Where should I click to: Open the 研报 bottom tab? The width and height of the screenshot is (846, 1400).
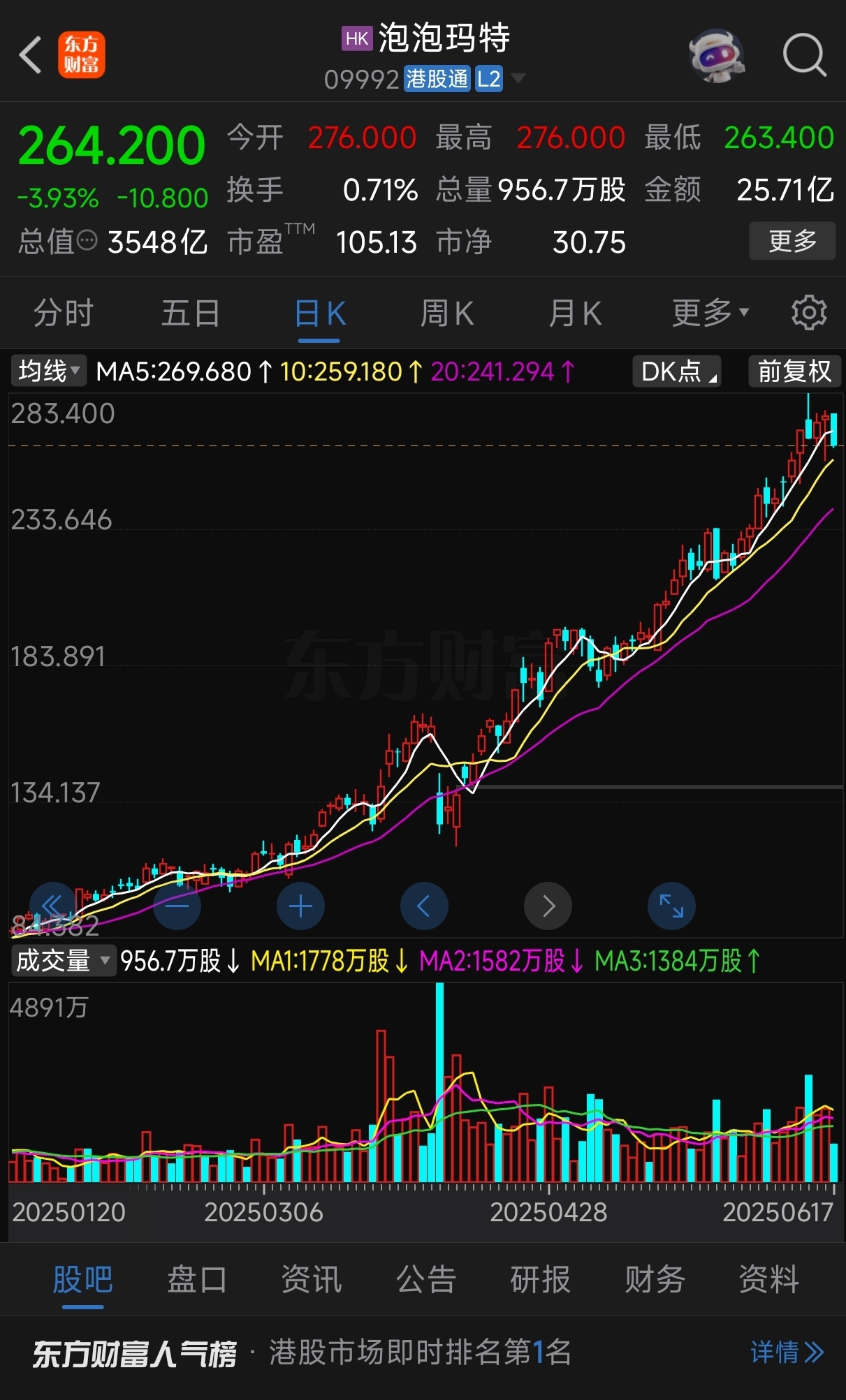(x=541, y=1279)
